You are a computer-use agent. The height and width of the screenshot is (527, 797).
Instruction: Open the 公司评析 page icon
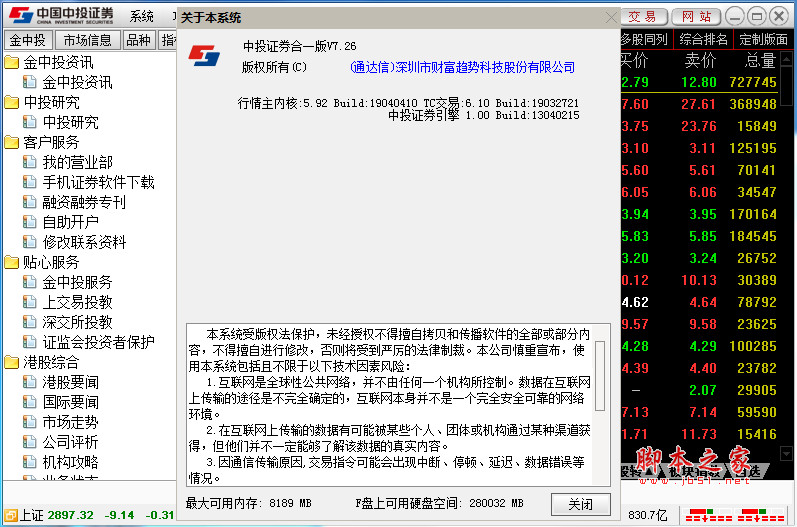pyautogui.click(x=29, y=442)
